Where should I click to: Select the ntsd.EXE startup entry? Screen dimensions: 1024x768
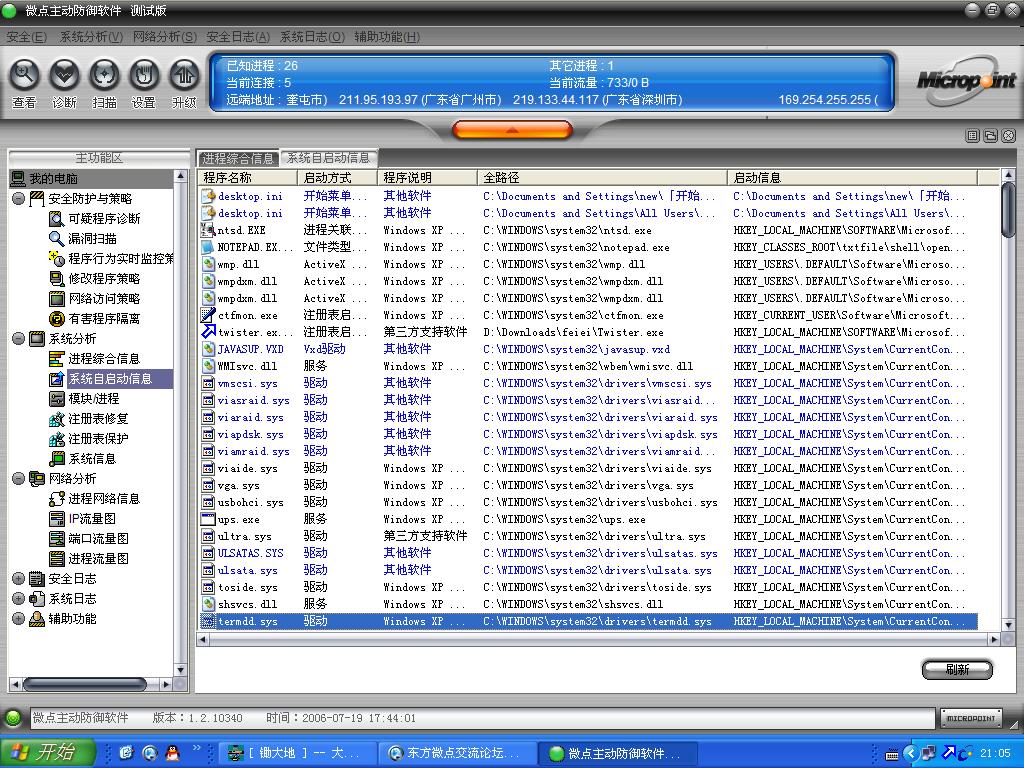588,231
